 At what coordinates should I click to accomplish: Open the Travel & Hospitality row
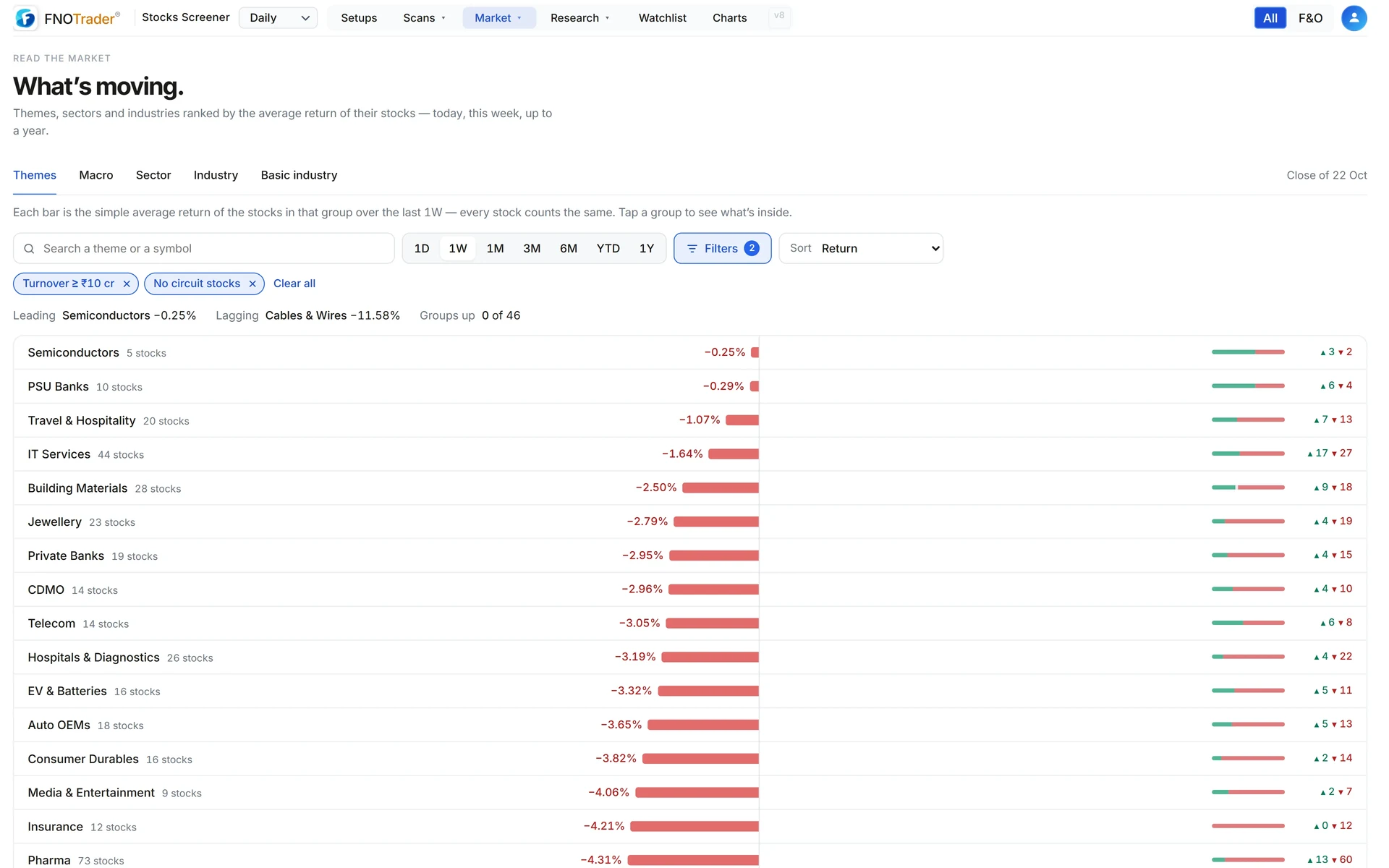pos(689,420)
